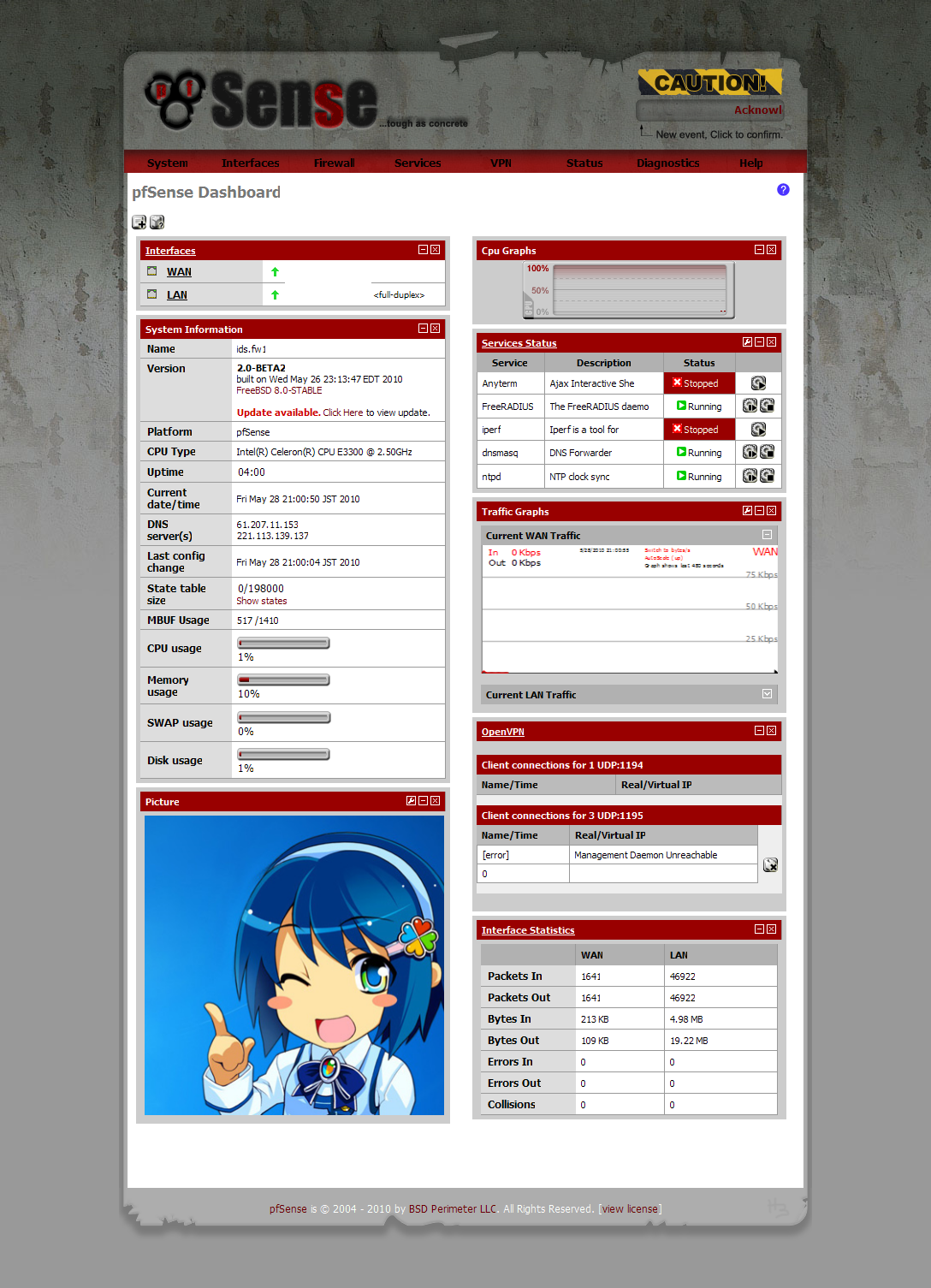Open the Interfaces menu
The image size is (931, 1288).
(250, 163)
